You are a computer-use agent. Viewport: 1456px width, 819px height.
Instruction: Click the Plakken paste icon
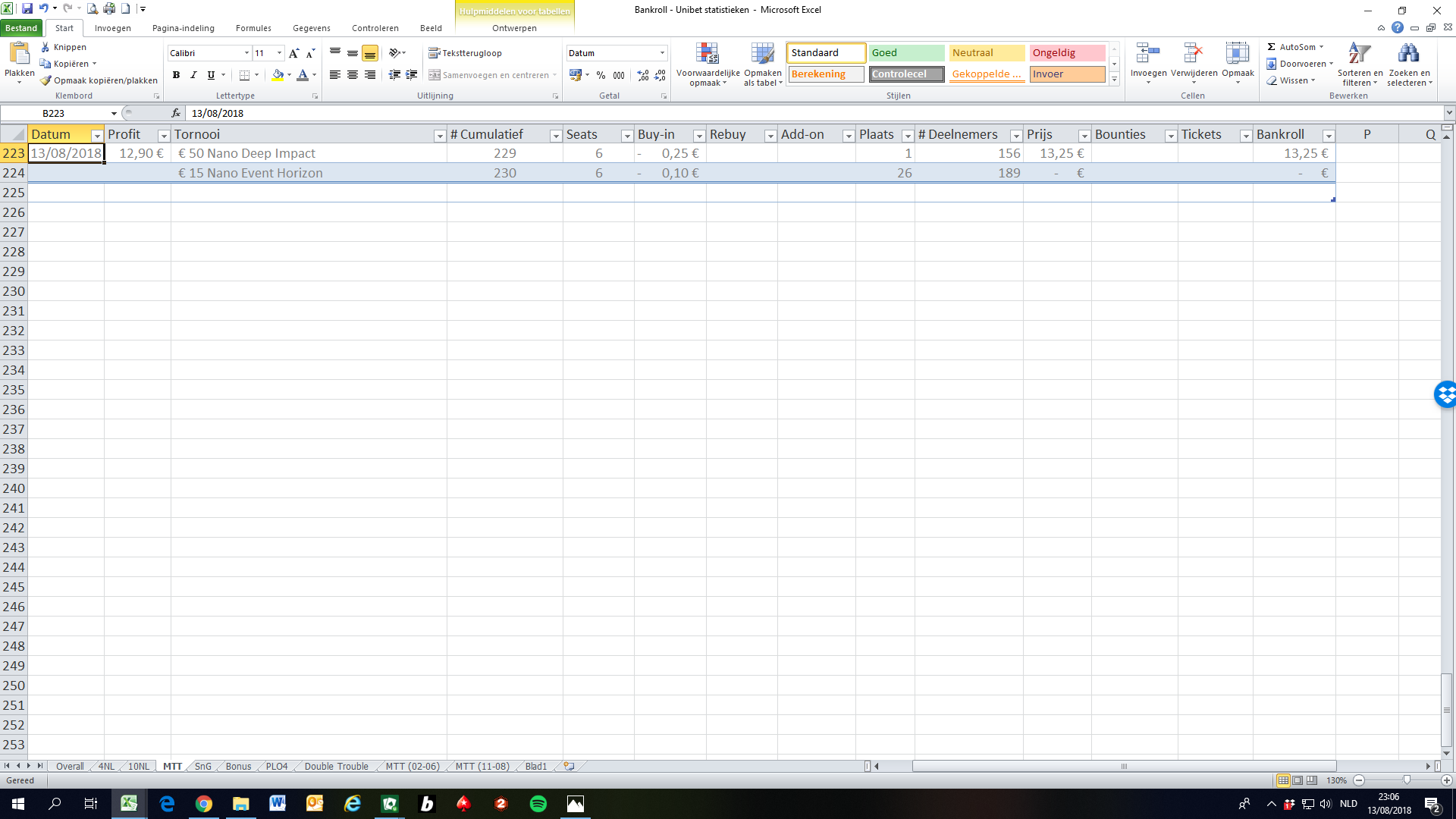[19, 55]
